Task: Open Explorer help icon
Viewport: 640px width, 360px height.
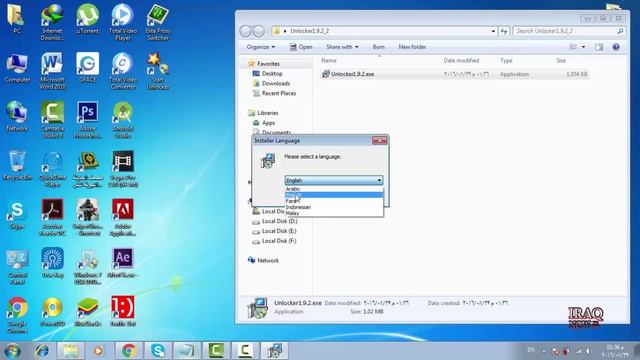Action: pos(616,47)
